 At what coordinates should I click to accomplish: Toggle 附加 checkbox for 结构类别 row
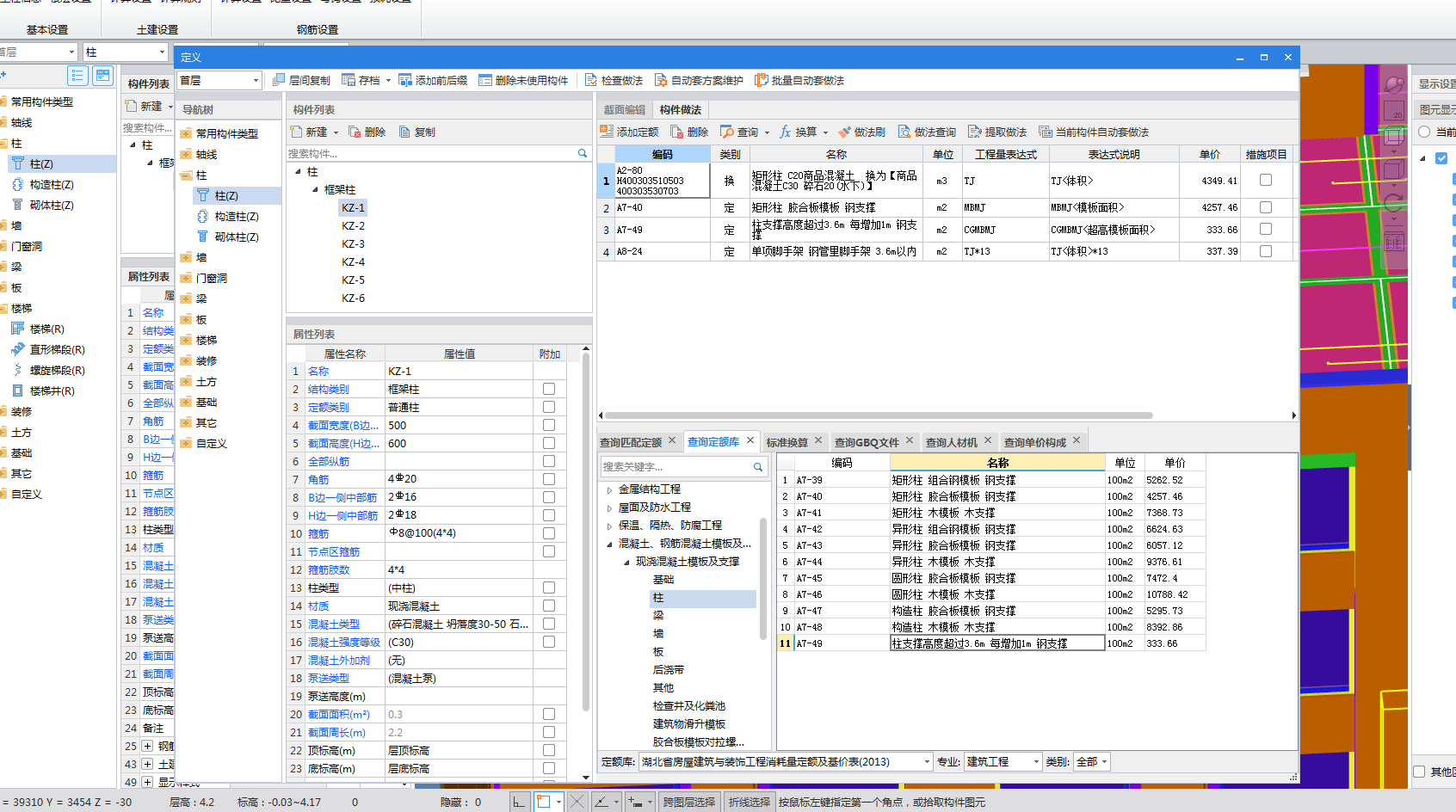(x=549, y=389)
